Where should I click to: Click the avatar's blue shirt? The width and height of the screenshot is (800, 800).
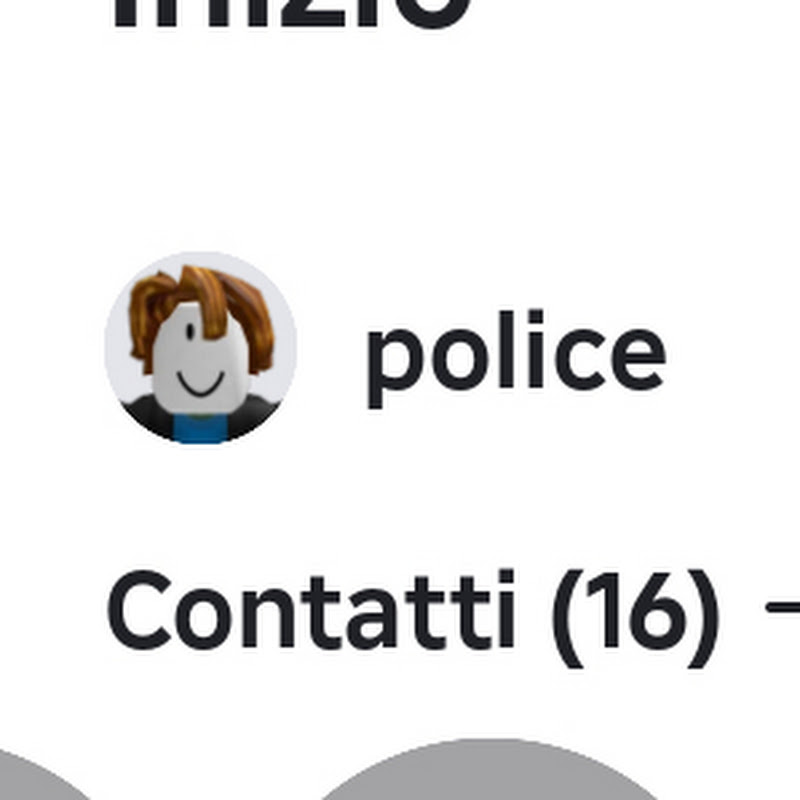coord(200,430)
